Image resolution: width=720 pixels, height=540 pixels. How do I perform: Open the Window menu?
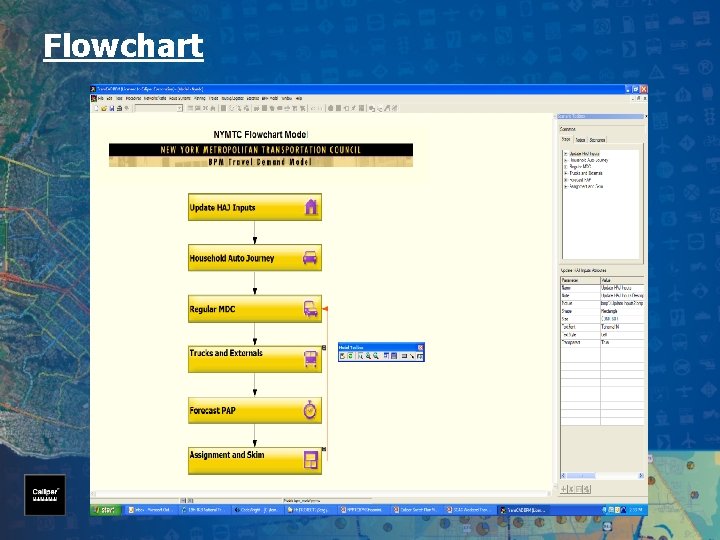click(x=286, y=98)
